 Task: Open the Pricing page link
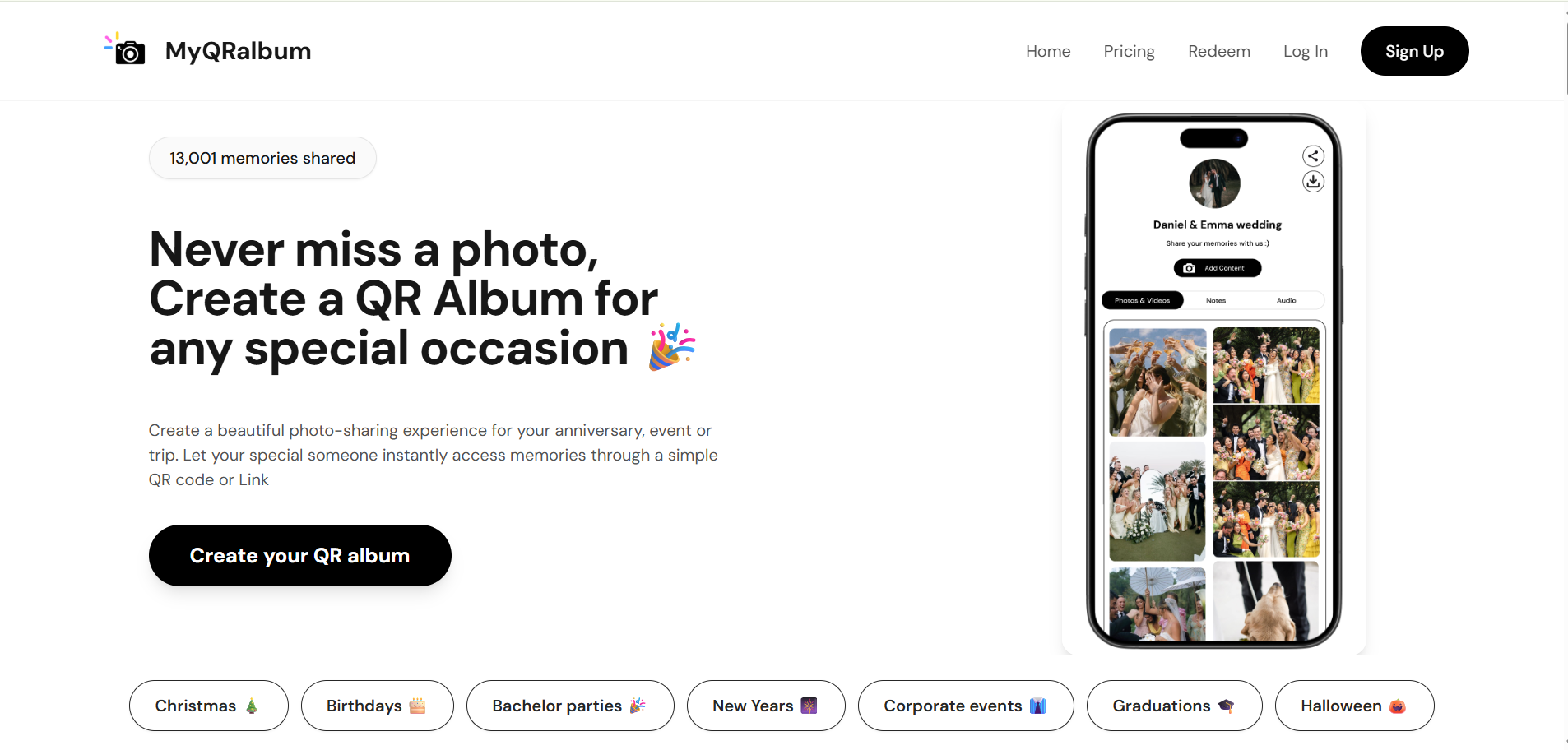(1129, 51)
